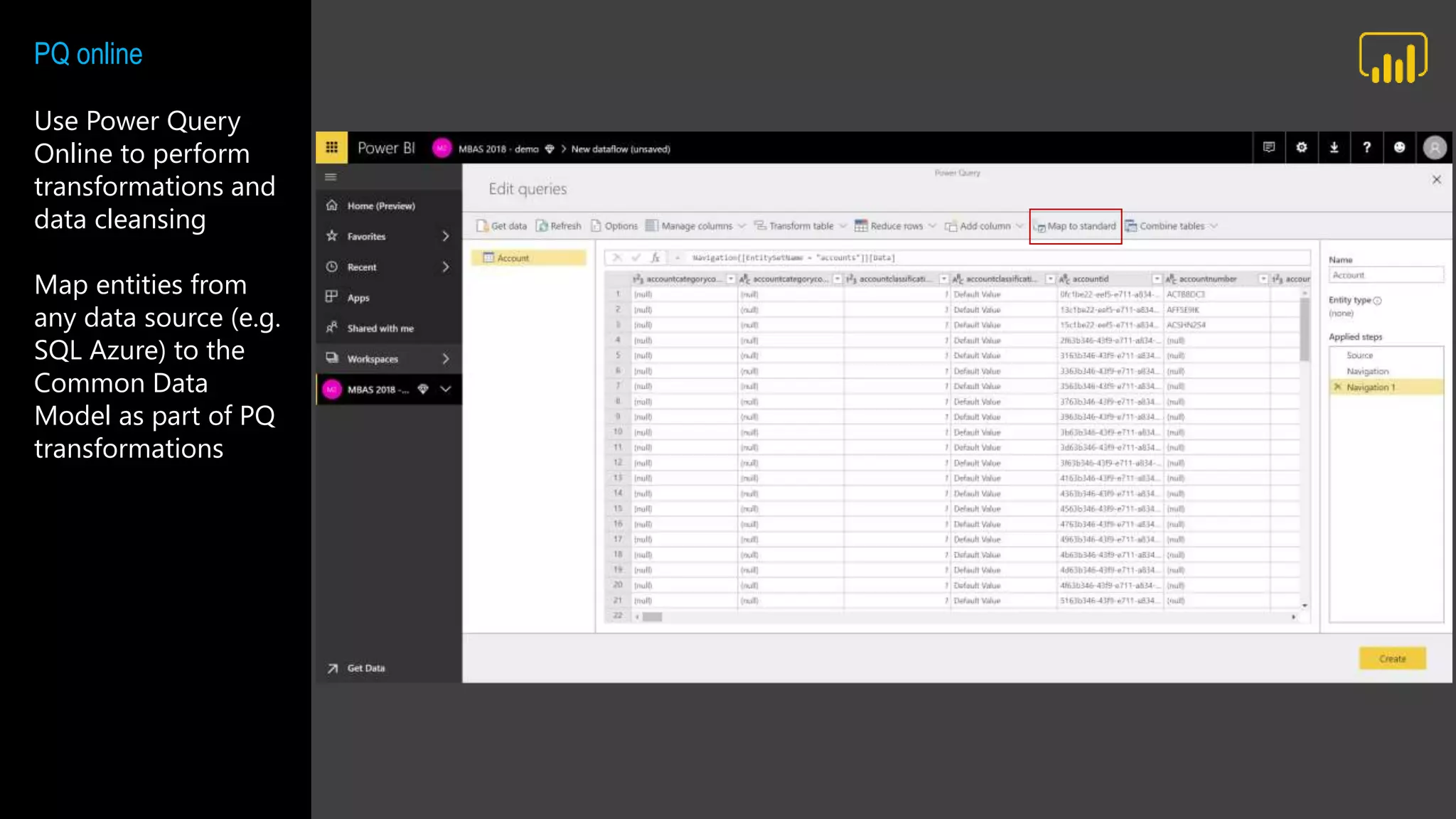The height and width of the screenshot is (819, 1456).
Task: Confirm the formula with the checkmark icon
Action: [x=636, y=257]
